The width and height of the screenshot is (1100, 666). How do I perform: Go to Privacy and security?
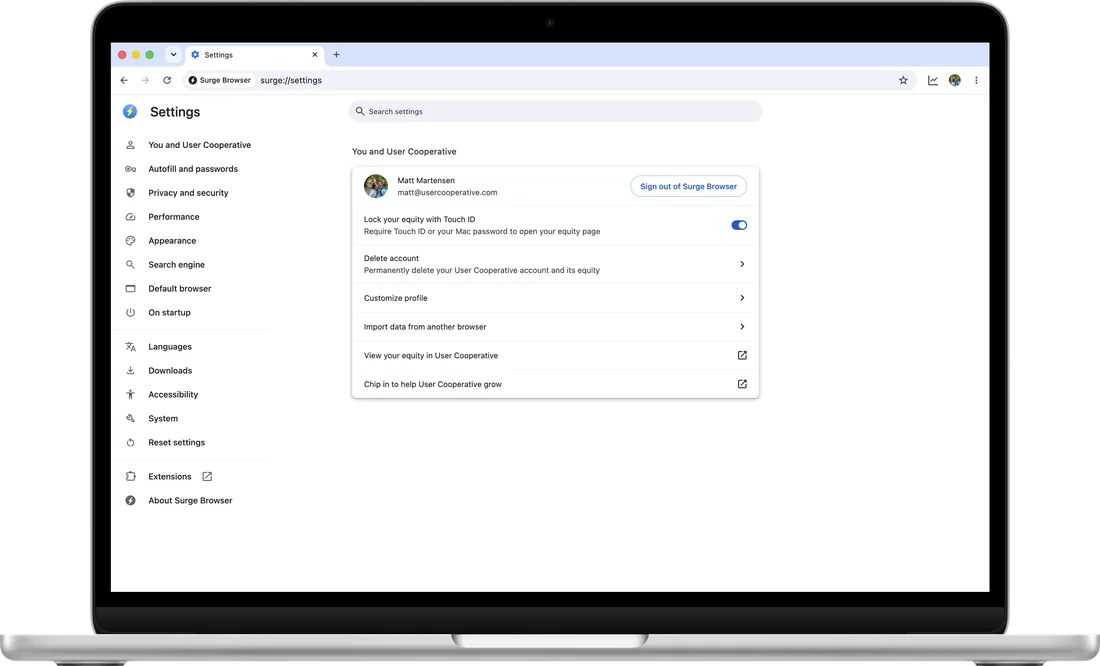coord(188,192)
